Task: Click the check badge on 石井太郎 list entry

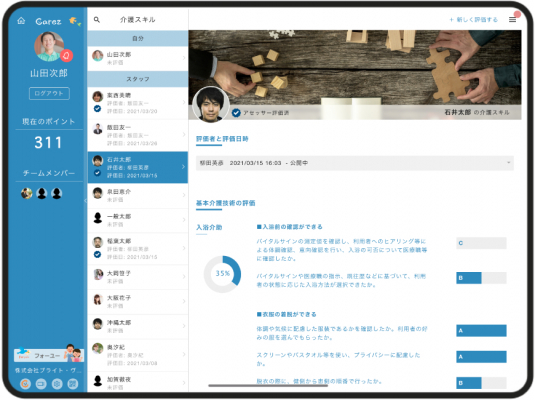Action: (98, 173)
